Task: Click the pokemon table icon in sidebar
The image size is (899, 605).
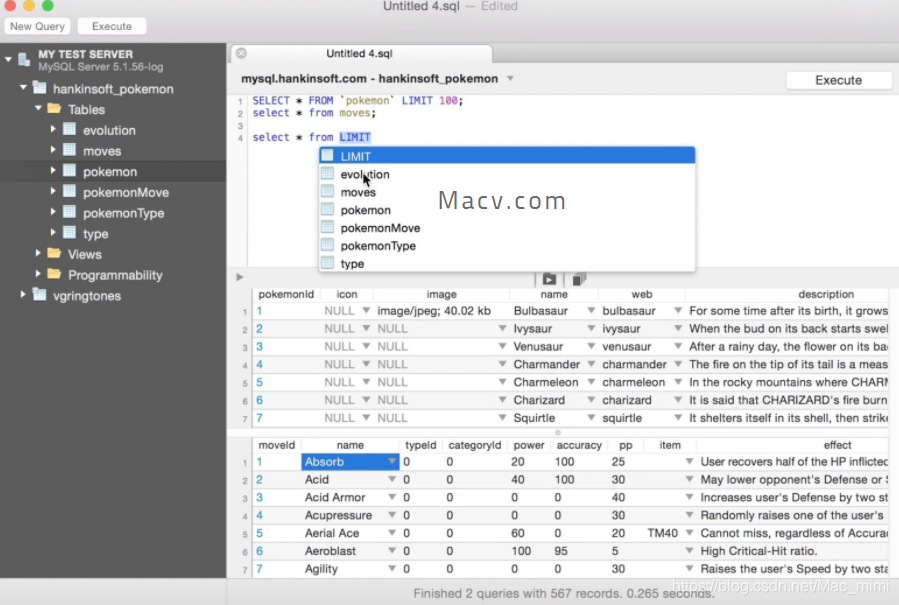Action: pos(69,171)
